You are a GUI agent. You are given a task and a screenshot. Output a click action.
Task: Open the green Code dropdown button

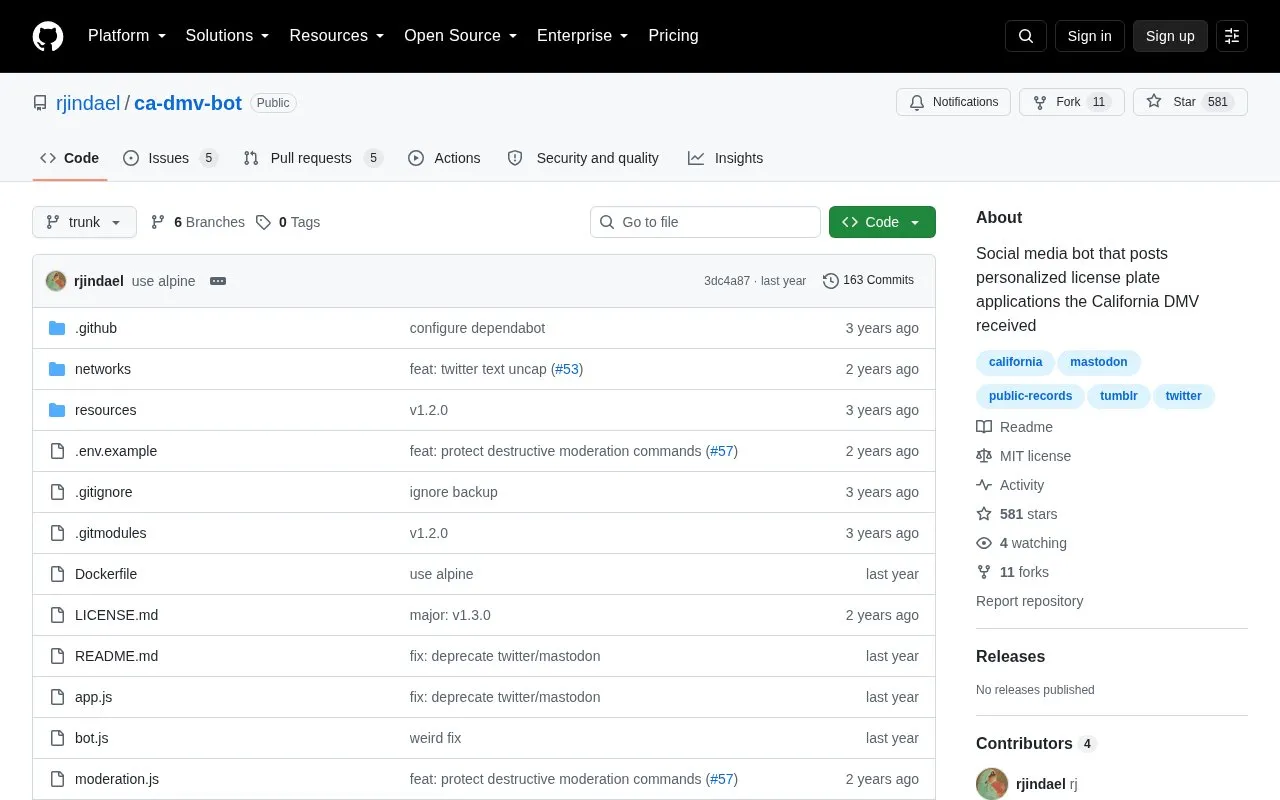coord(882,222)
